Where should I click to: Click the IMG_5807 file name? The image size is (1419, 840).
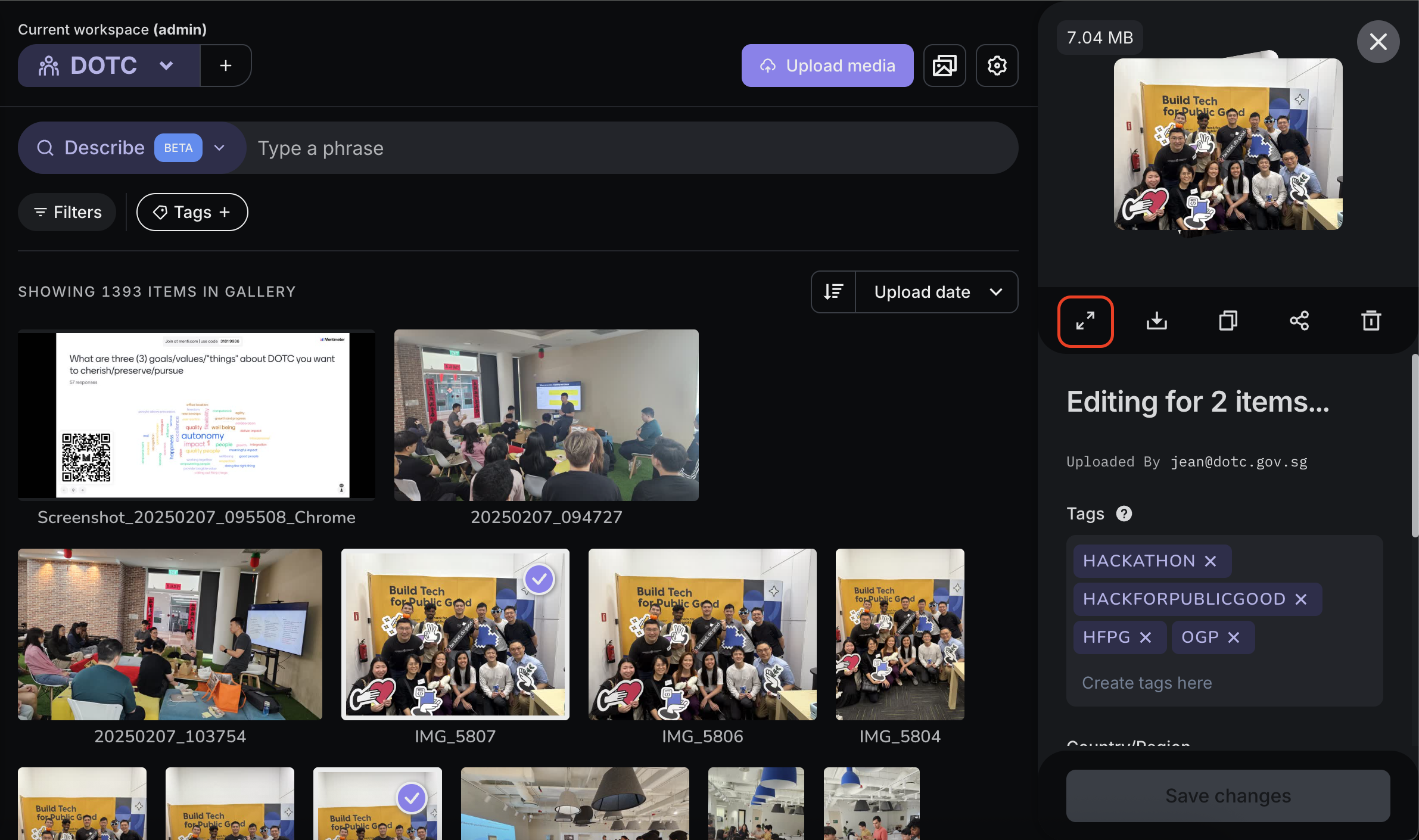point(455,736)
